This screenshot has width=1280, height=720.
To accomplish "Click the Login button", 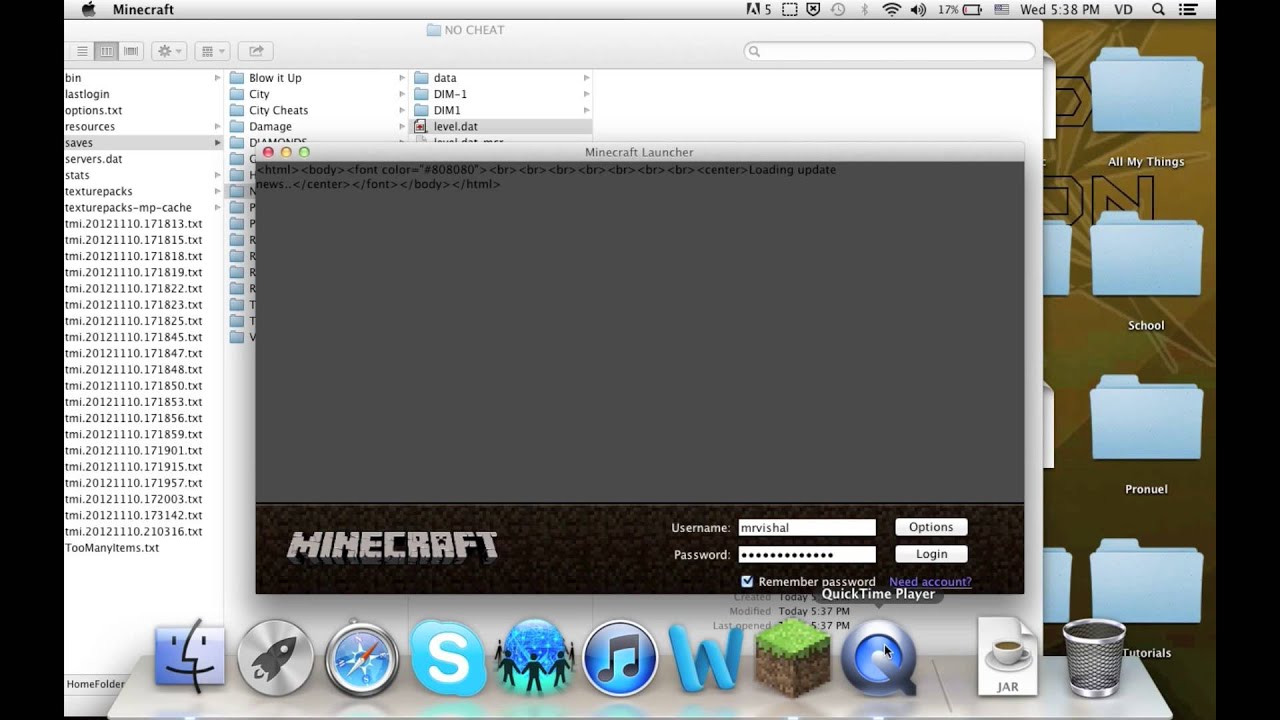I will (x=931, y=554).
